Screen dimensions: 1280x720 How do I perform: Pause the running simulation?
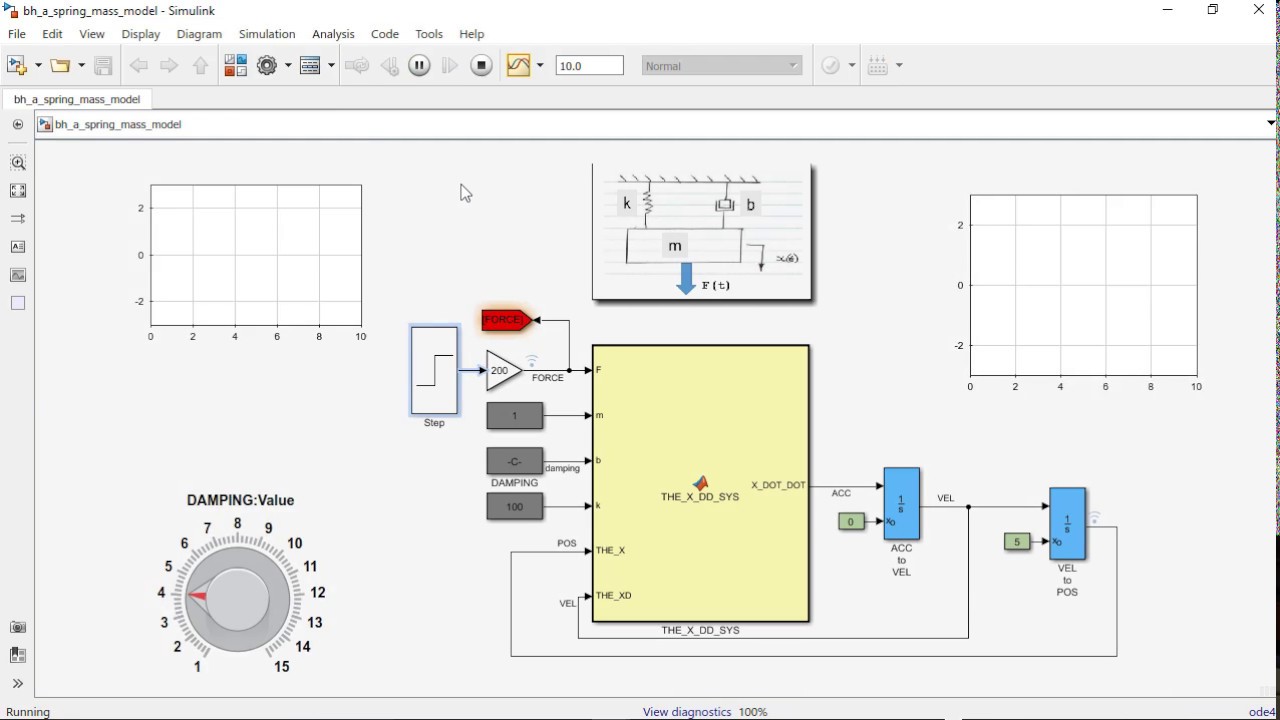(419, 66)
